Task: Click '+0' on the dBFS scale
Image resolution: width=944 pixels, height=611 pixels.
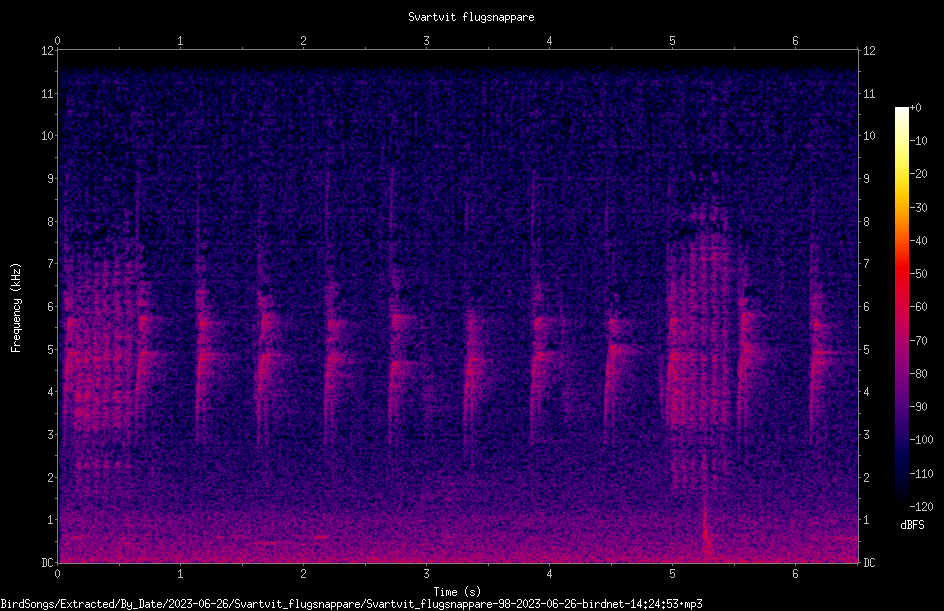Action: (915, 108)
